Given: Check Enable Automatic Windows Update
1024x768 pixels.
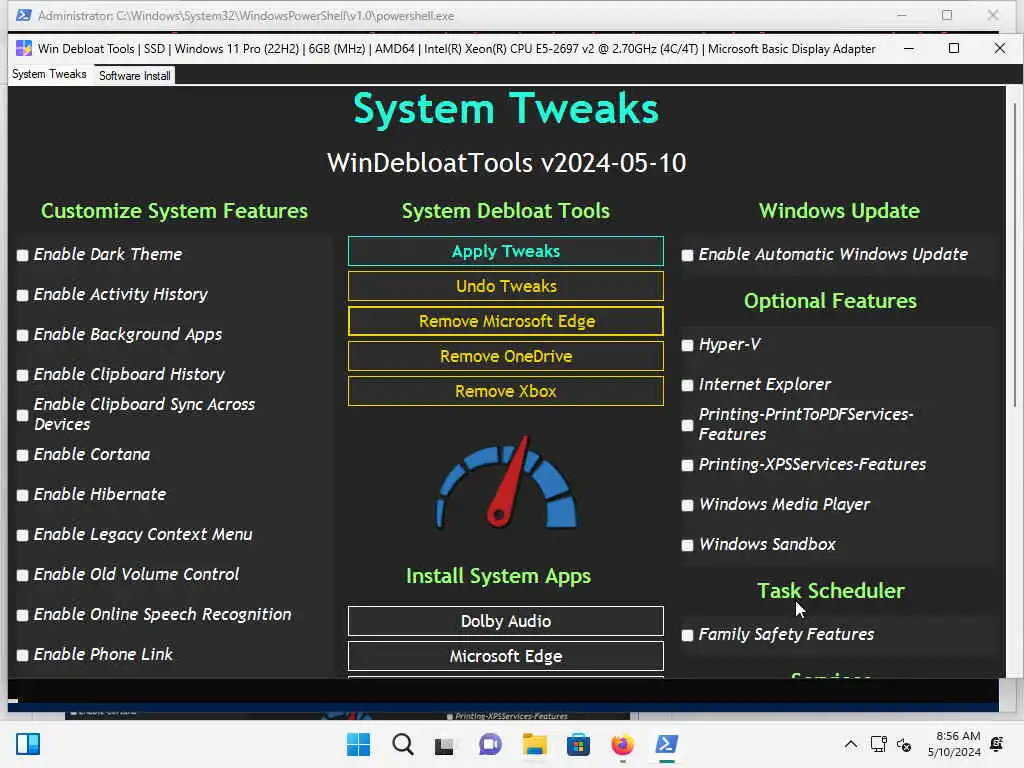Looking at the screenshot, I should [x=687, y=255].
